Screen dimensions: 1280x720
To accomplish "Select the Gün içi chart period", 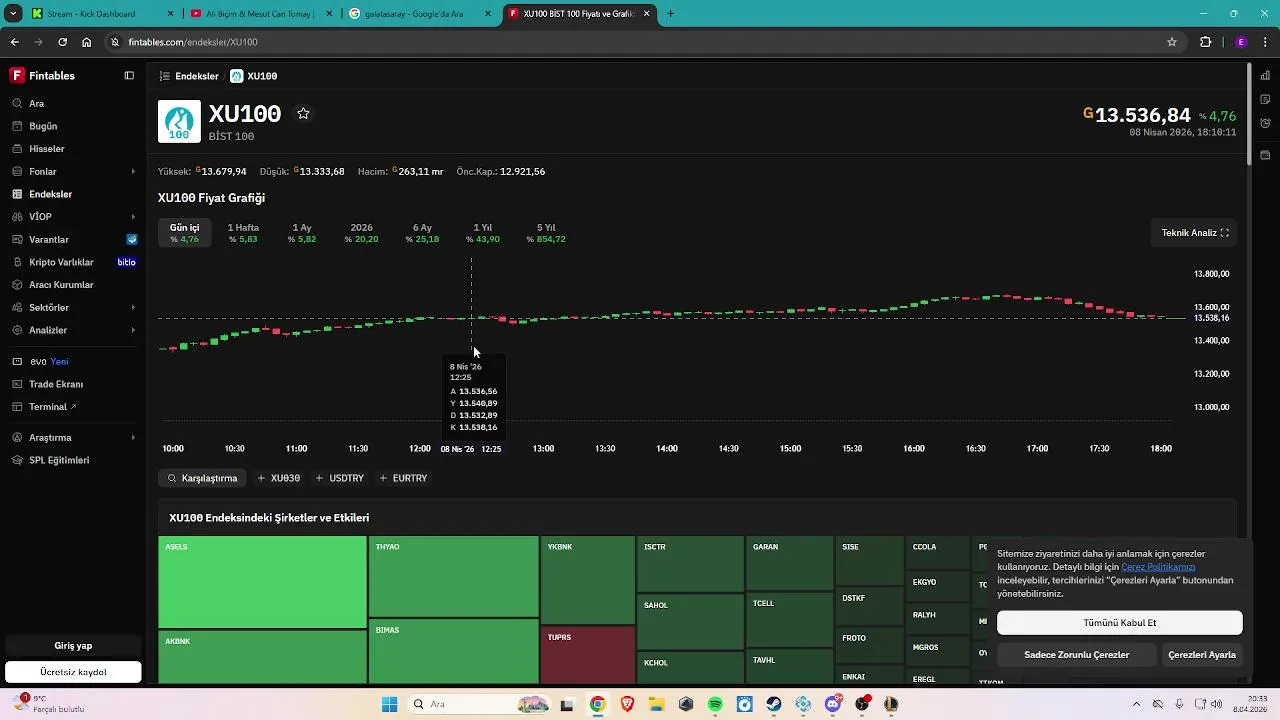I will (x=185, y=233).
